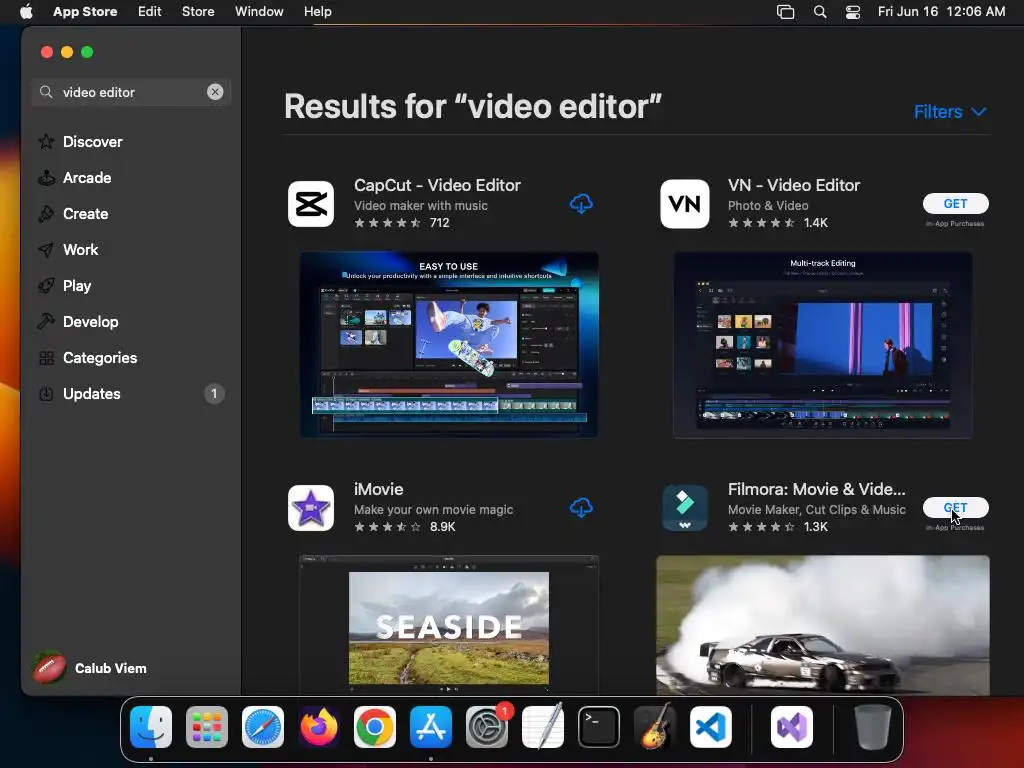Screen dimensions: 1024x768
Task: Open the iMovie title link
Action: click(x=378, y=489)
